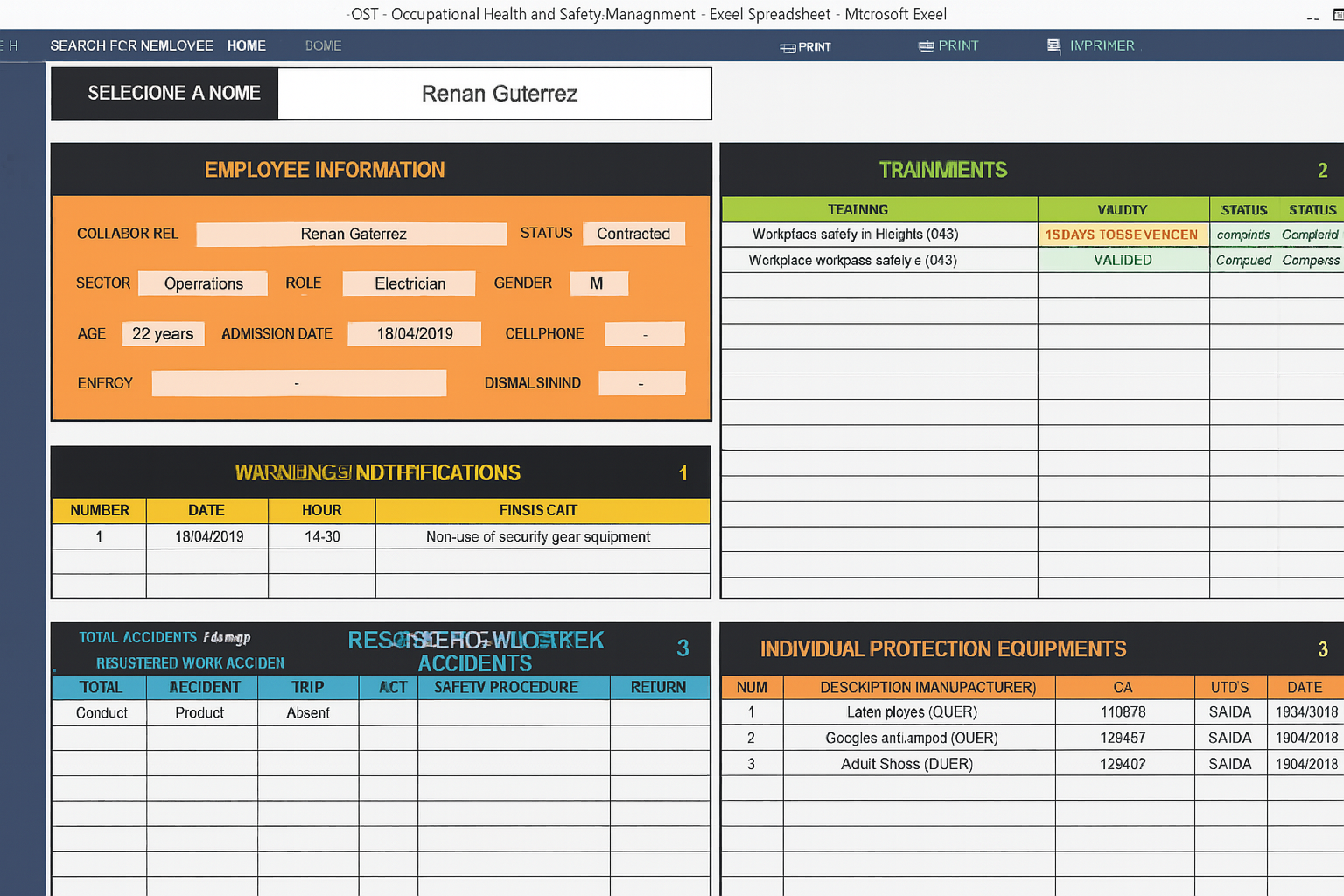Click the white PRINT printer icon
This screenshot has width=1344, height=896.
tap(787, 47)
